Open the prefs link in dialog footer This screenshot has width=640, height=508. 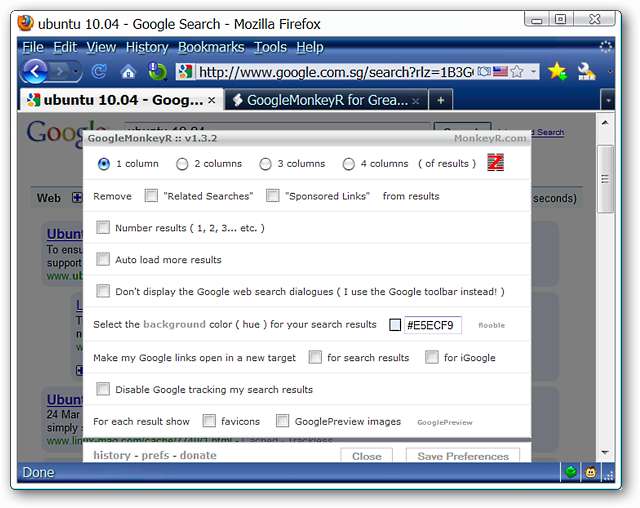tap(155, 455)
